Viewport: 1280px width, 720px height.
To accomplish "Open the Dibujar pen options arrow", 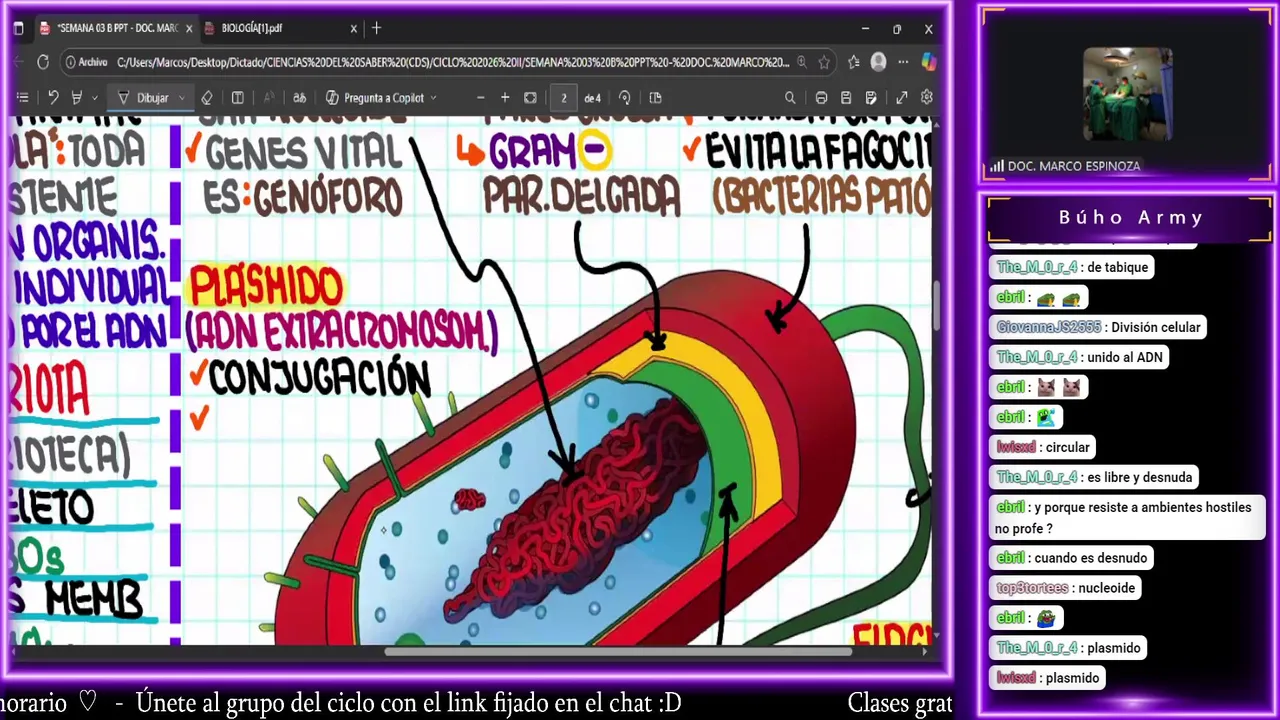I will pyautogui.click(x=181, y=98).
